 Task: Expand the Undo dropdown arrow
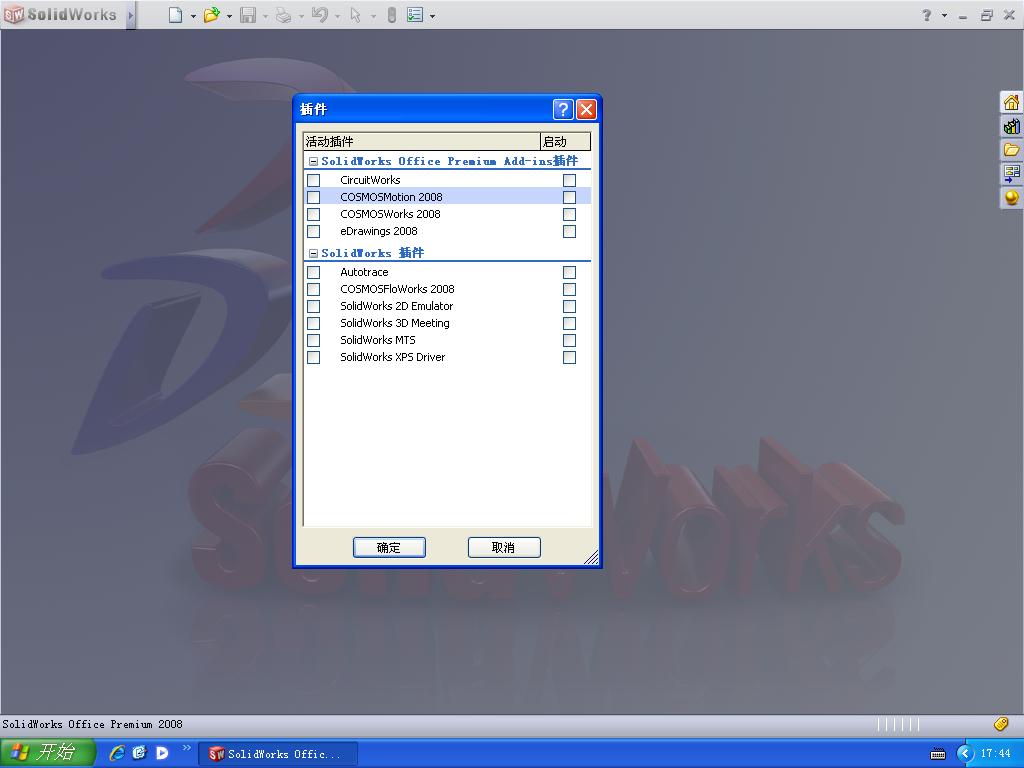337,16
